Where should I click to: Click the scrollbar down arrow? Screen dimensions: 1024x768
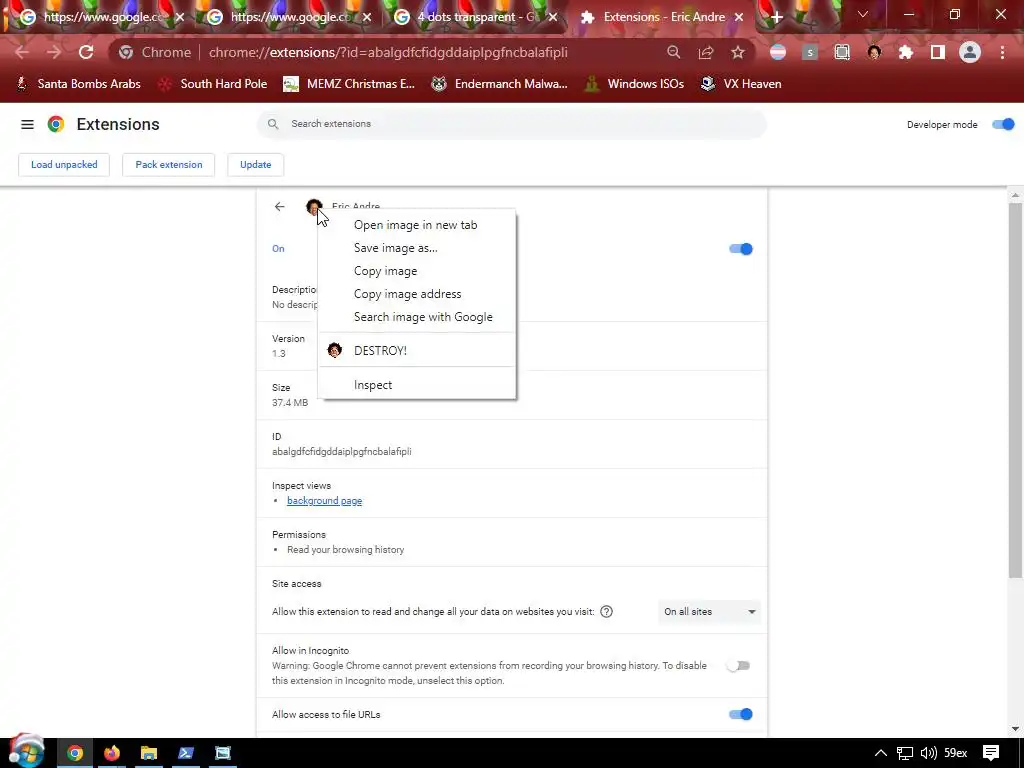[1015, 729]
